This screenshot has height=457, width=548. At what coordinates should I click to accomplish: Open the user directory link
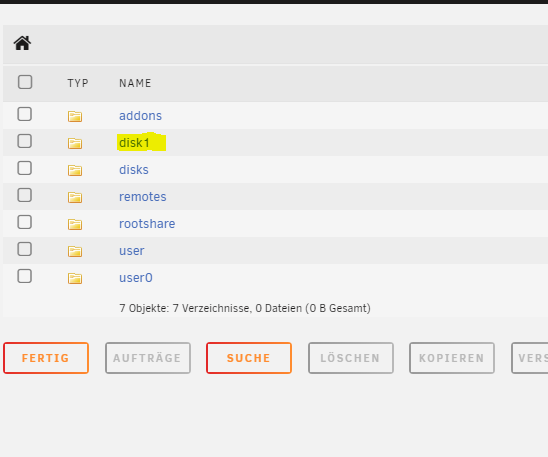tap(131, 251)
